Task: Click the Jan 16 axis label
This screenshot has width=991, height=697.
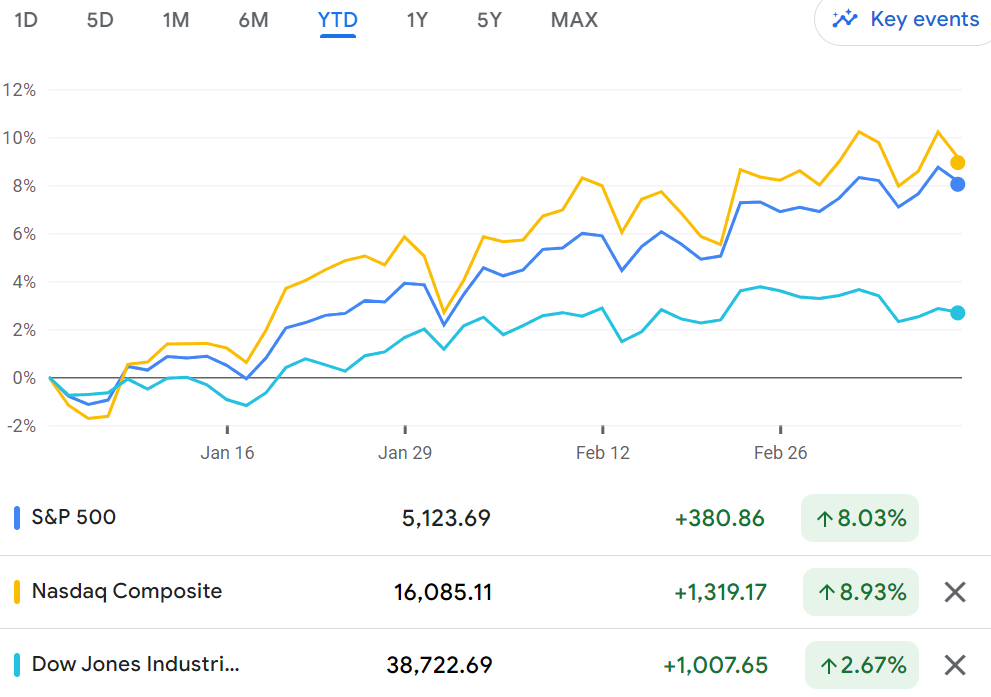Action: tap(227, 453)
